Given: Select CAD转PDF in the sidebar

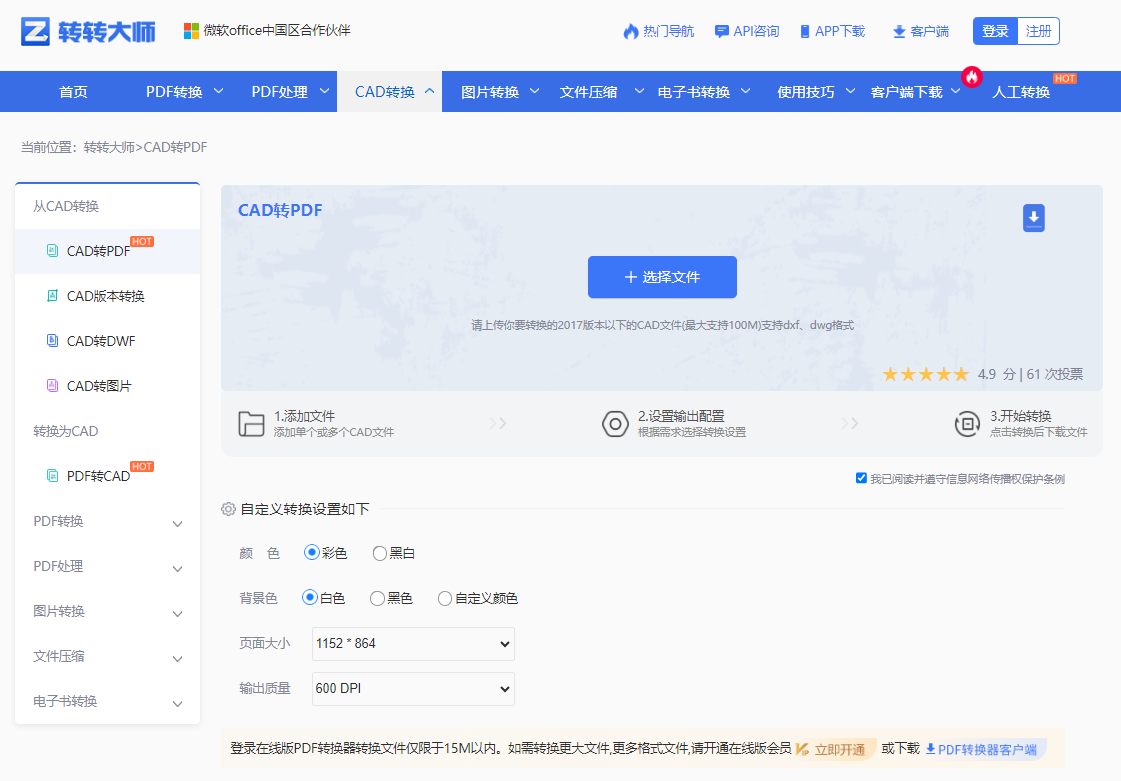Looking at the screenshot, I should pos(96,251).
